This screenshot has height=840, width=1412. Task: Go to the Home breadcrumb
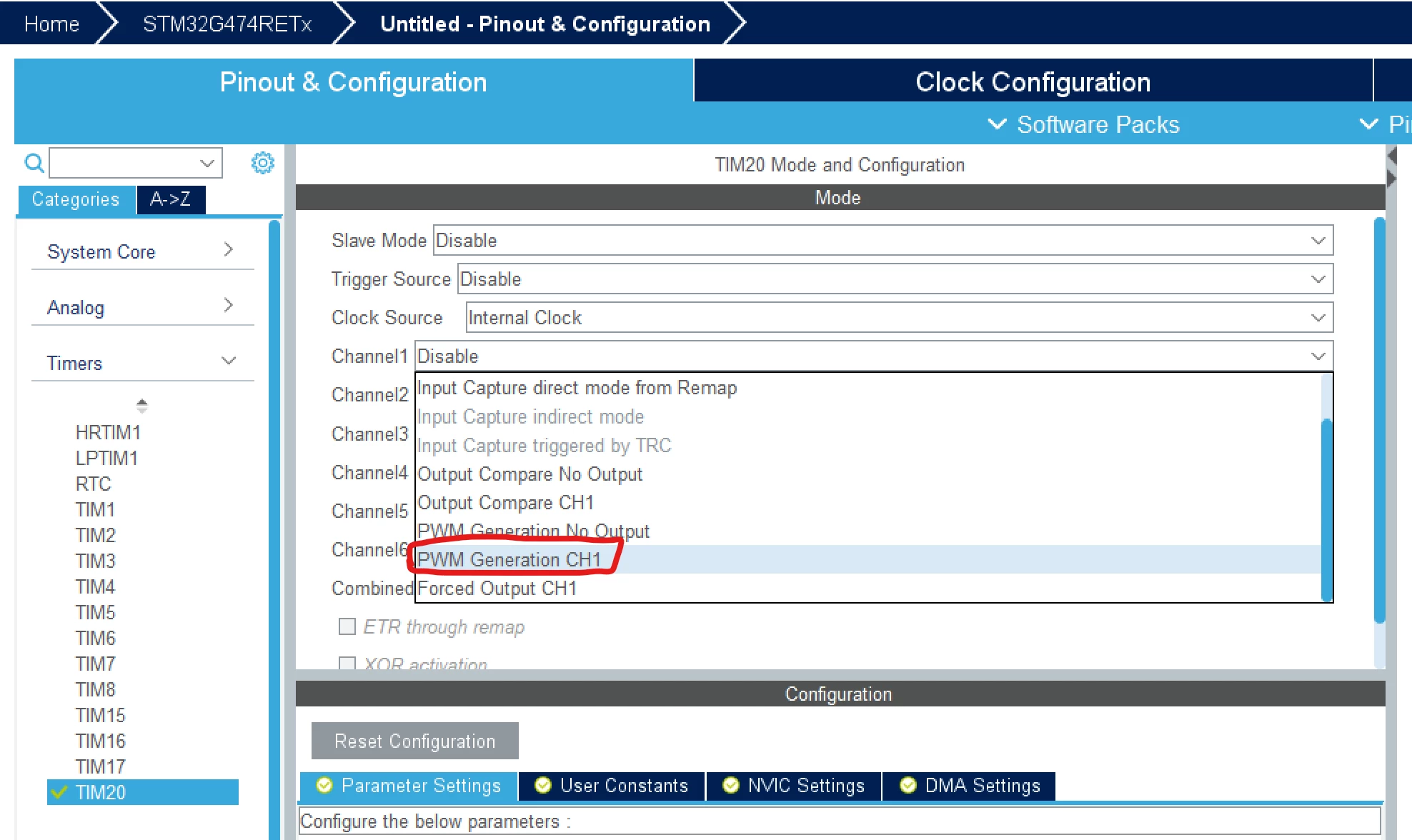(51, 24)
